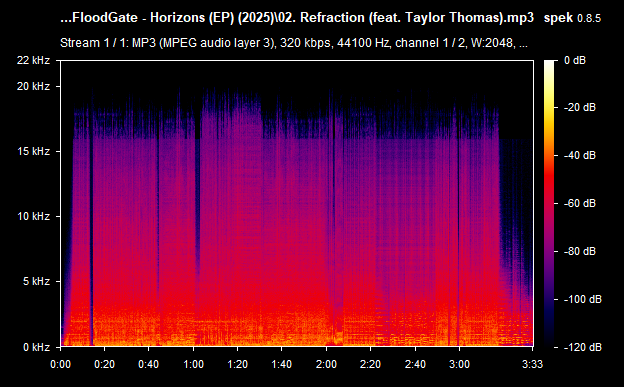Click the '5 kHz' frequency axis label
Image resolution: width=624 pixels, height=387 pixels.
36,281
